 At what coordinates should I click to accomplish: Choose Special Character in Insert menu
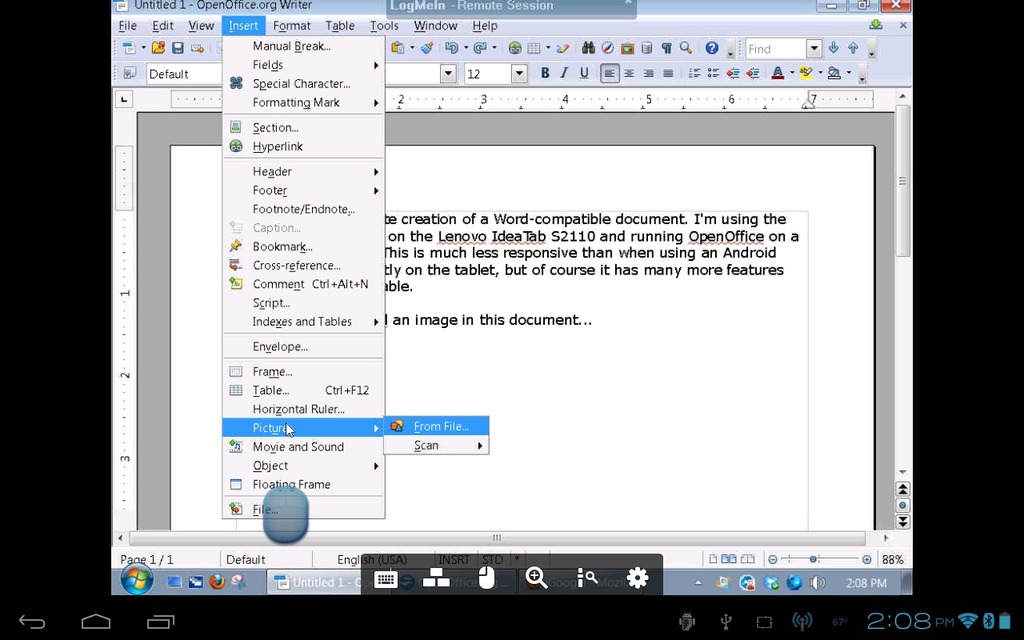point(304,84)
